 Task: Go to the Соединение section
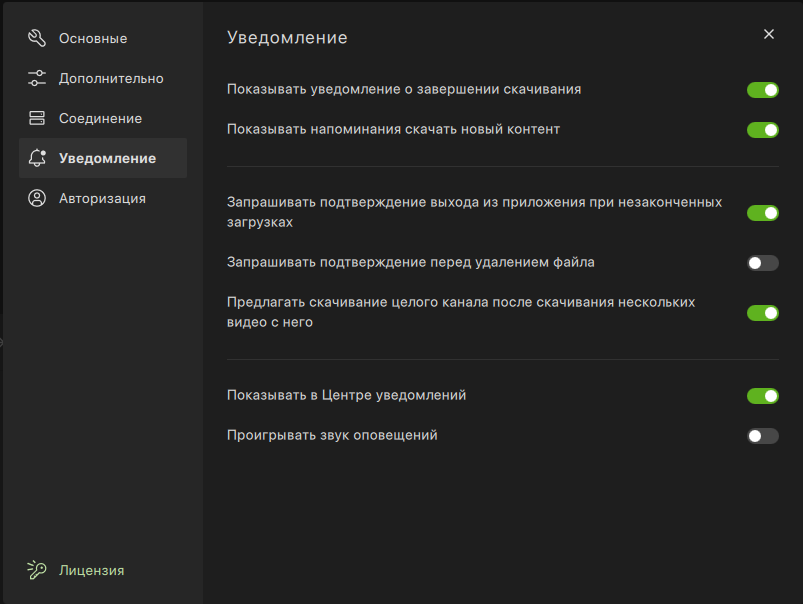click(x=100, y=119)
